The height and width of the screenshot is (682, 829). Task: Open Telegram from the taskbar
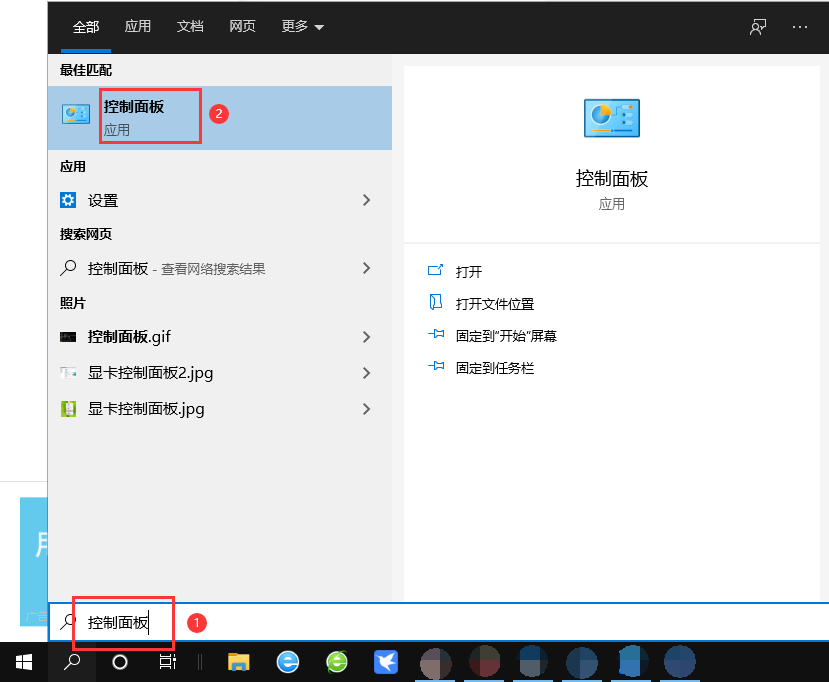(x=386, y=662)
